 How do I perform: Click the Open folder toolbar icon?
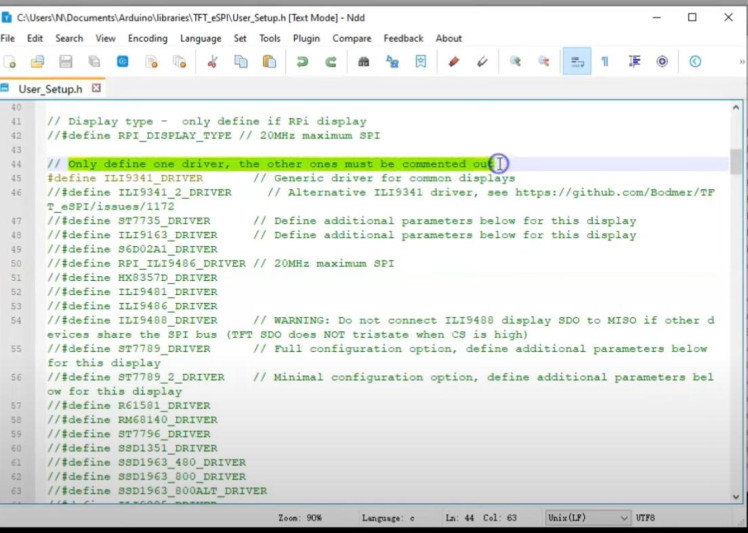pyautogui.click(x=38, y=62)
